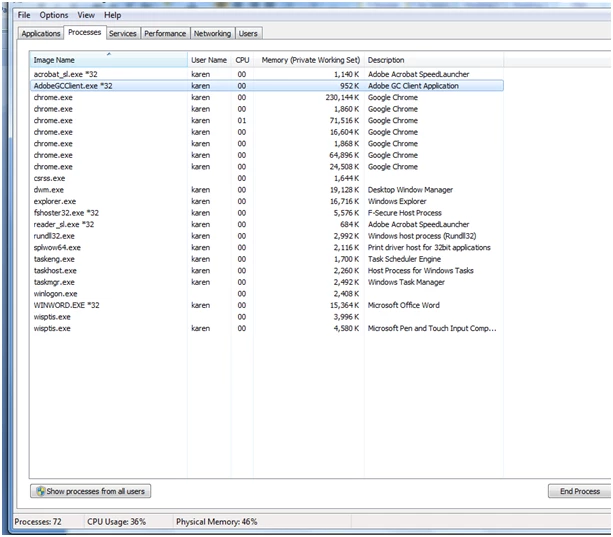Open the Options menu

(54, 15)
